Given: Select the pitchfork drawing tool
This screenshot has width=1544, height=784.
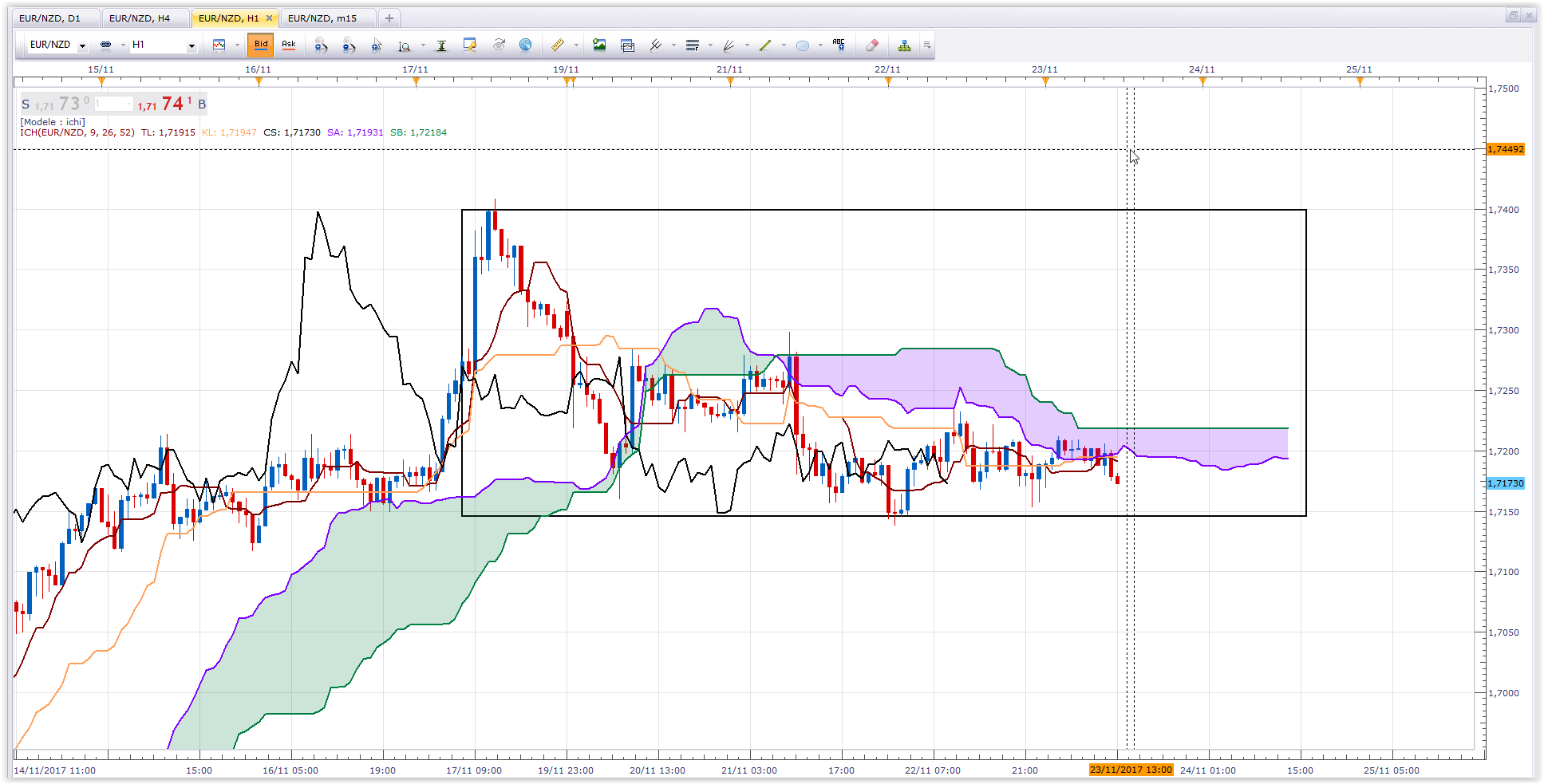Looking at the screenshot, I should tap(656, 45).
